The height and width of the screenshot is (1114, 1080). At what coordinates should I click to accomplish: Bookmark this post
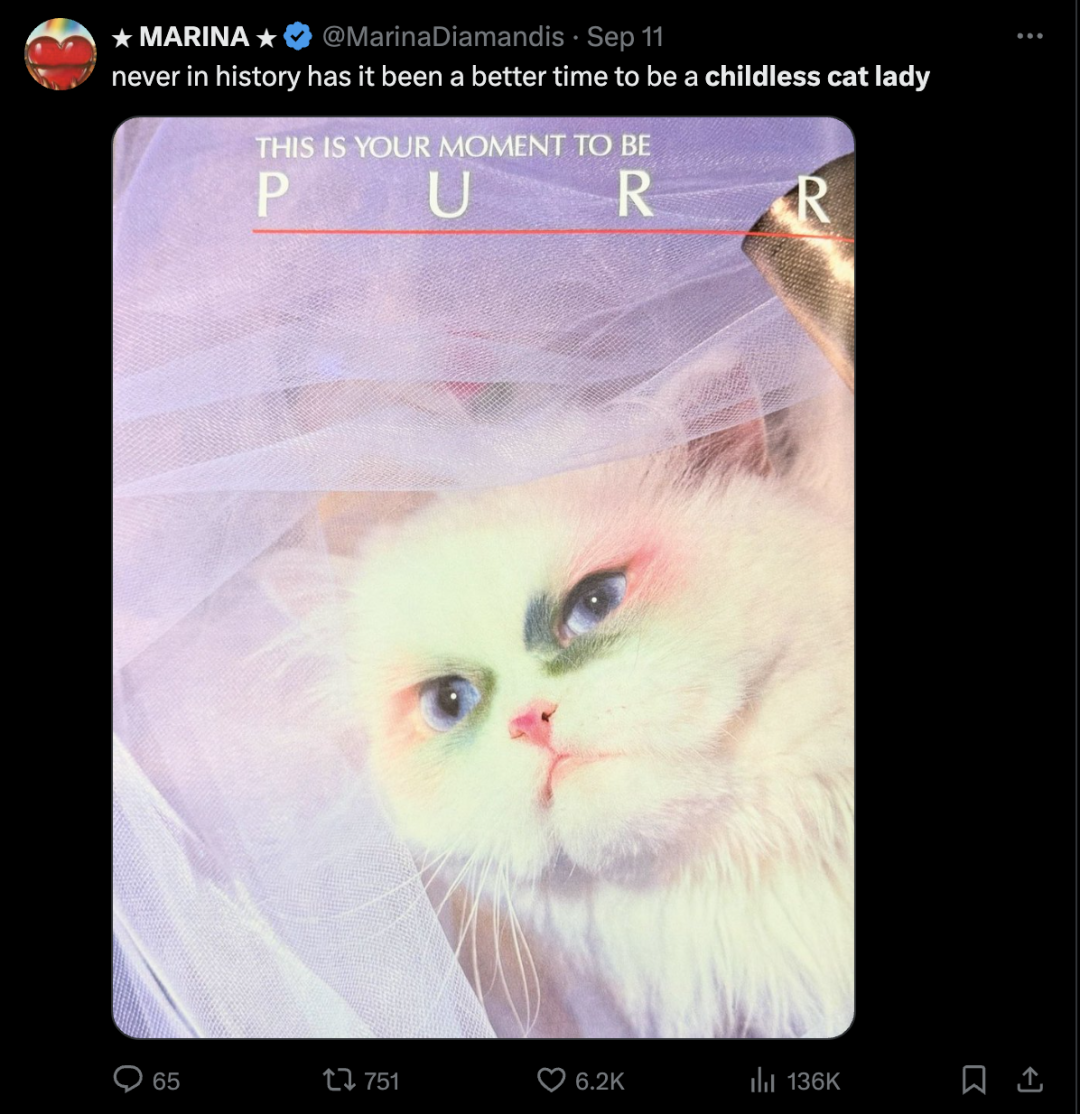(973, 1080)
